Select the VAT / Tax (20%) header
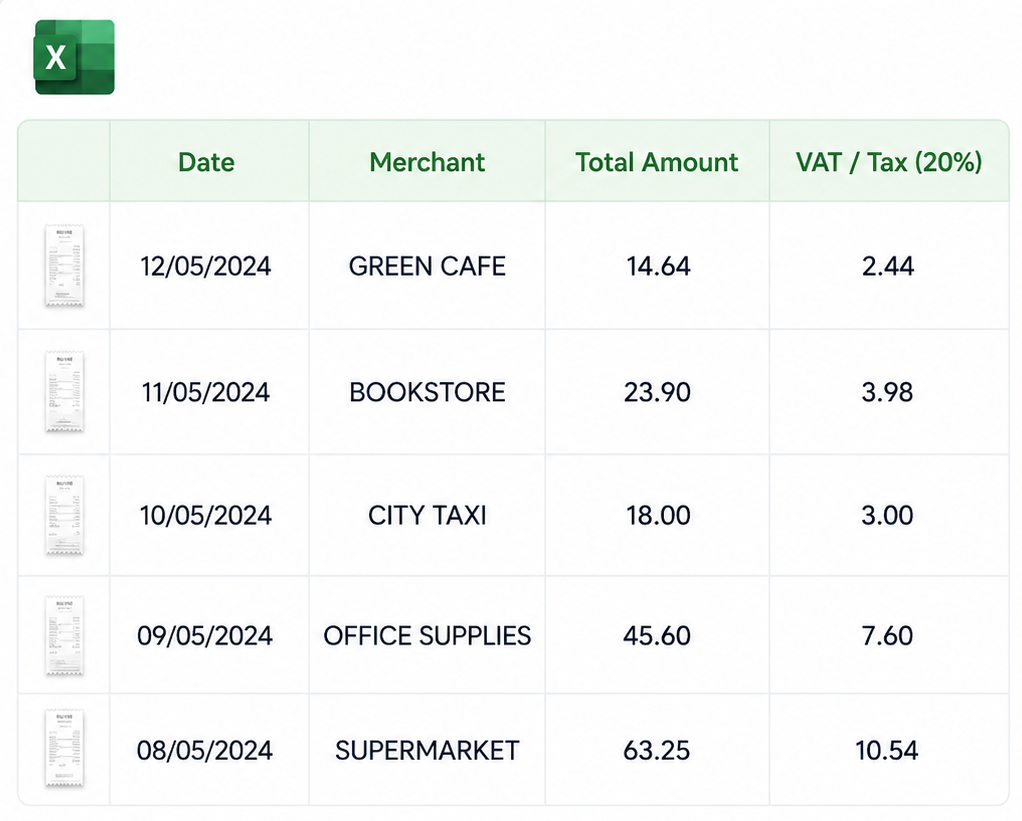The width and height of the screenshot is (1022, 821). (x=889, y=162)
